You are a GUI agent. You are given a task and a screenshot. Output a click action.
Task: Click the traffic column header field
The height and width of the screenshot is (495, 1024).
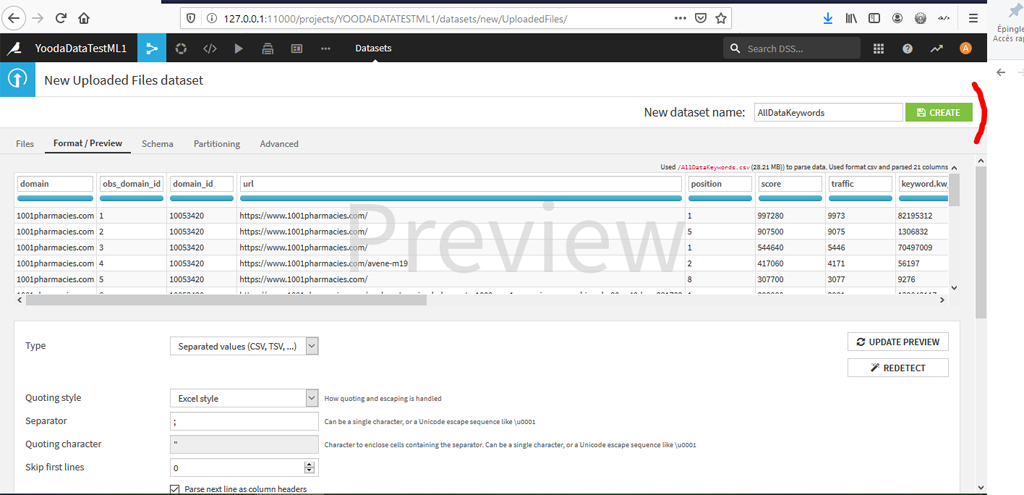tap(860, 184)
